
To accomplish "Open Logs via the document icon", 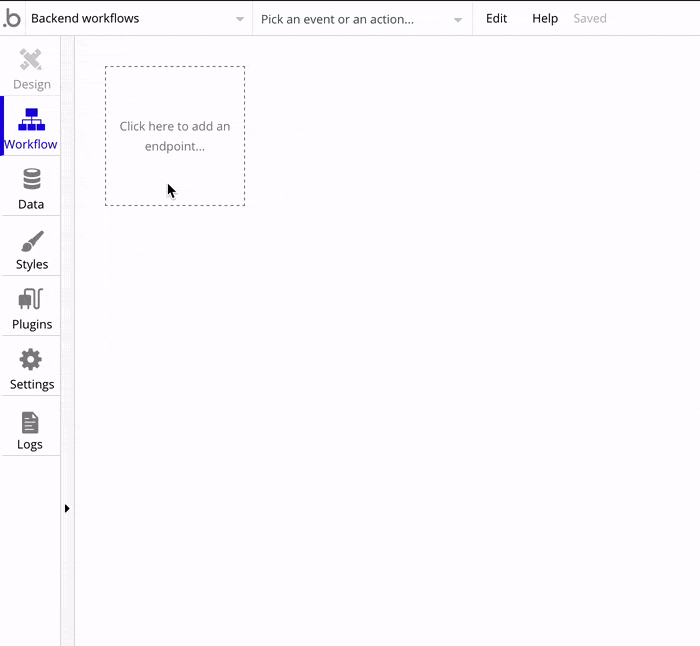I will point(31,422).
